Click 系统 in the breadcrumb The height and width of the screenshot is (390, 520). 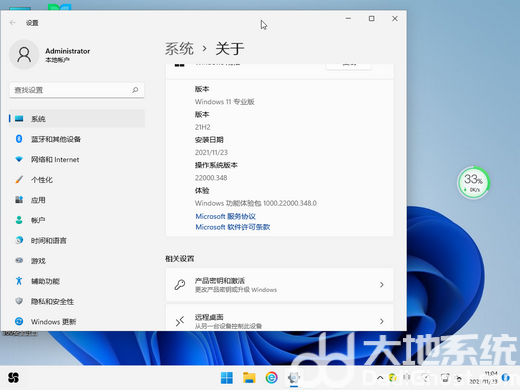(179, 49)
